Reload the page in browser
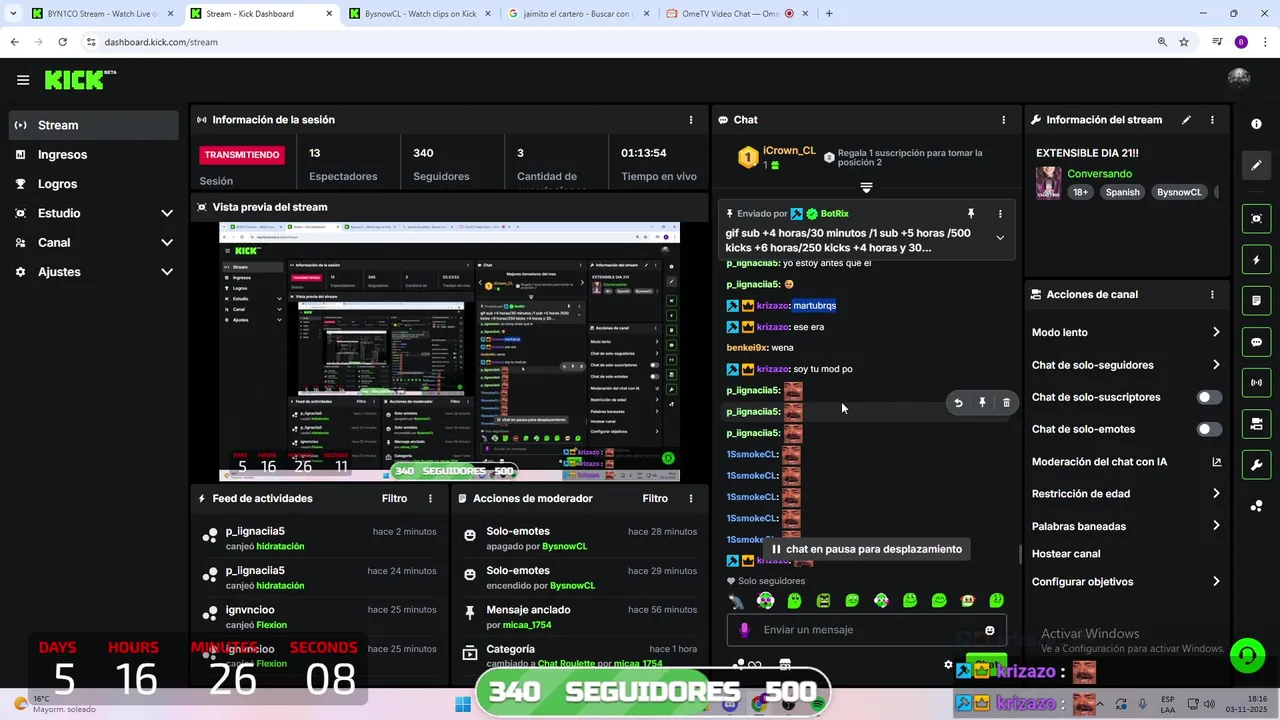 62,42
